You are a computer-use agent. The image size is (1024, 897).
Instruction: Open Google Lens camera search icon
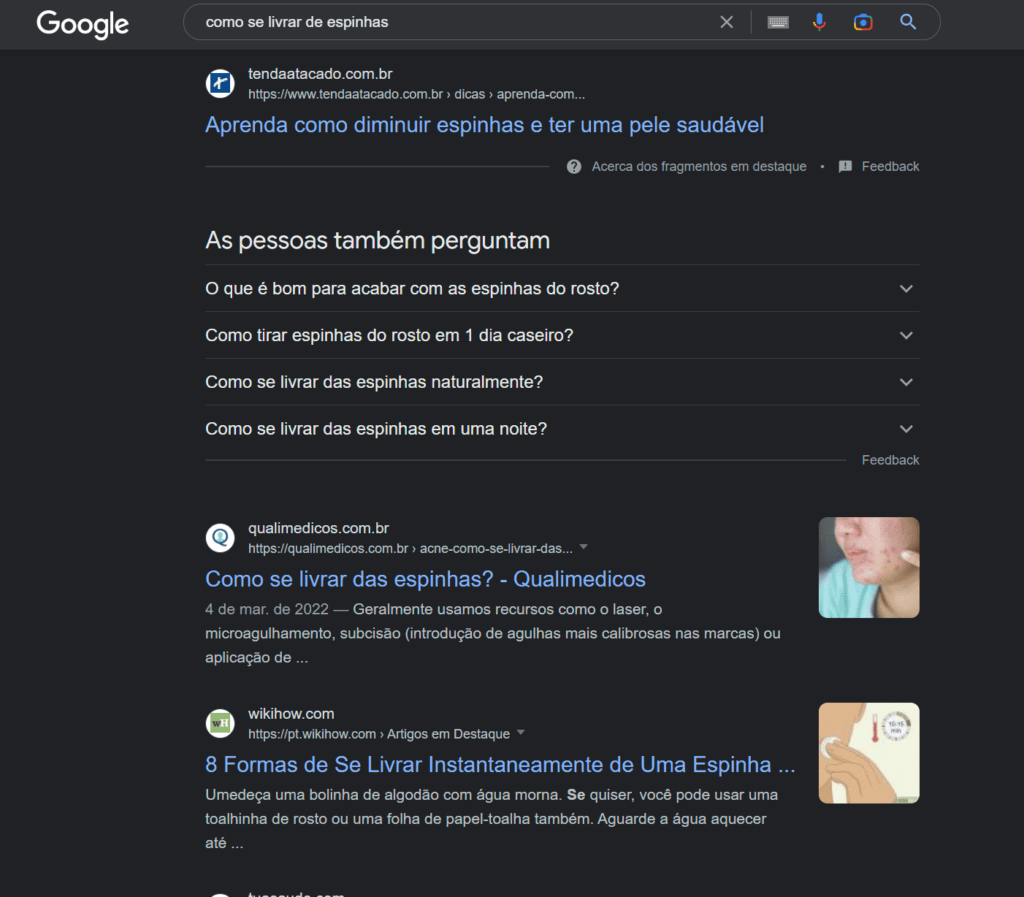863,22
